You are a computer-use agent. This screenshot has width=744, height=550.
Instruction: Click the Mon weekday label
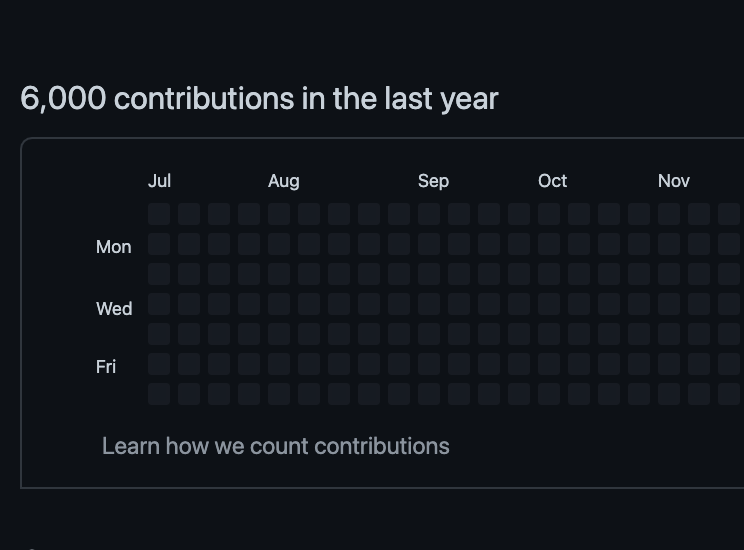[x=113, y=247]
